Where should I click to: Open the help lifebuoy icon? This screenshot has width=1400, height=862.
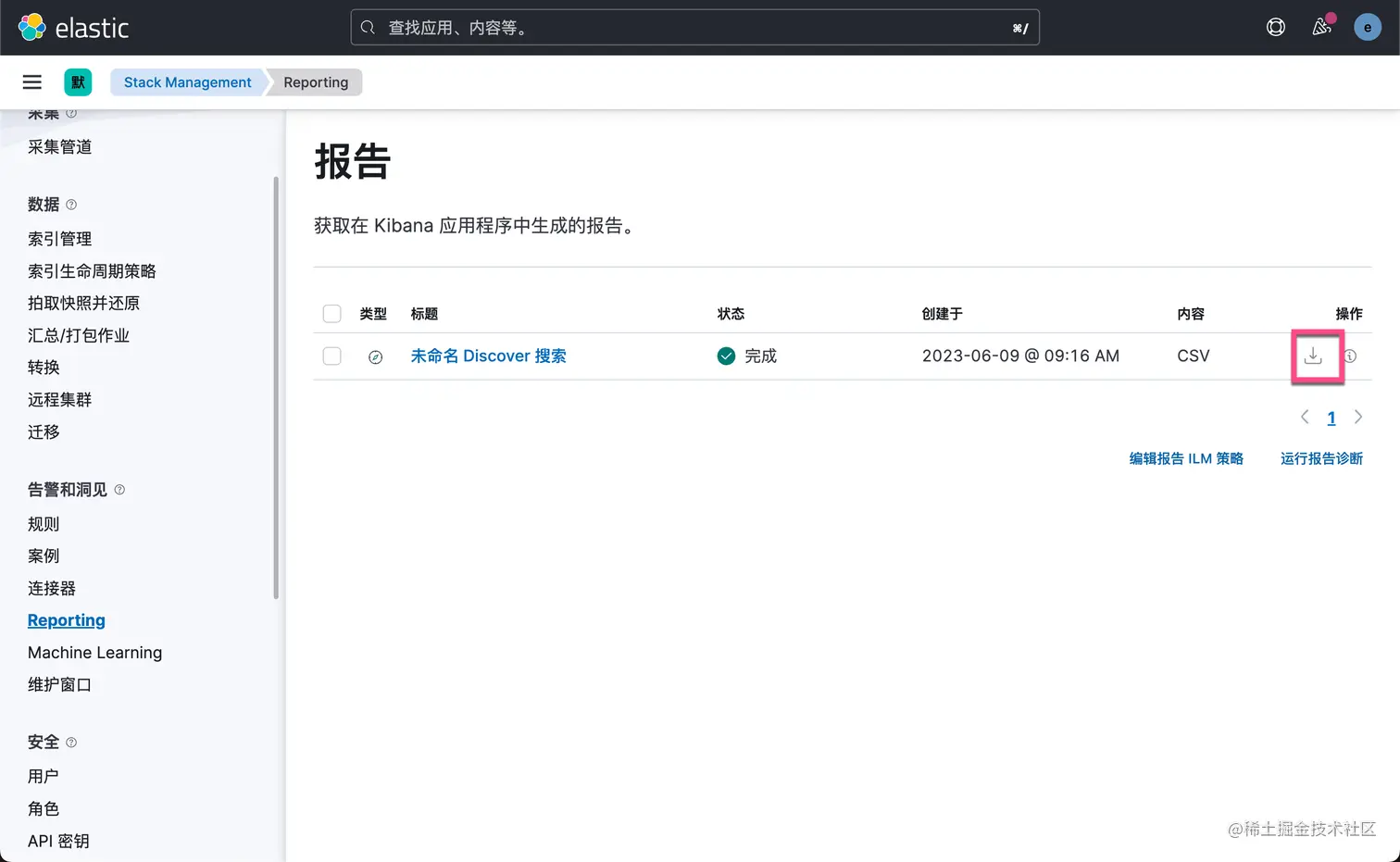pos(1276,27)
